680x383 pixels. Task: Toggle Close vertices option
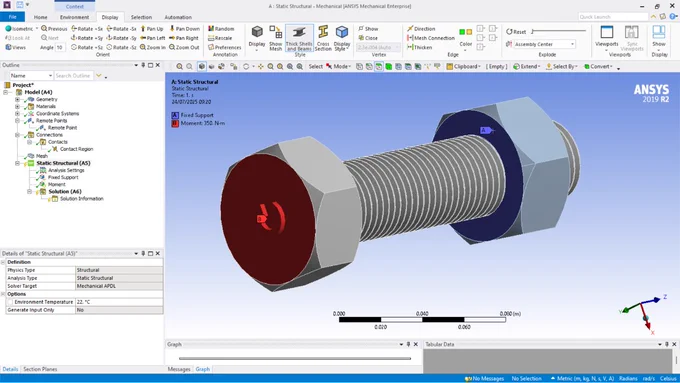click(x=368, y=38)
